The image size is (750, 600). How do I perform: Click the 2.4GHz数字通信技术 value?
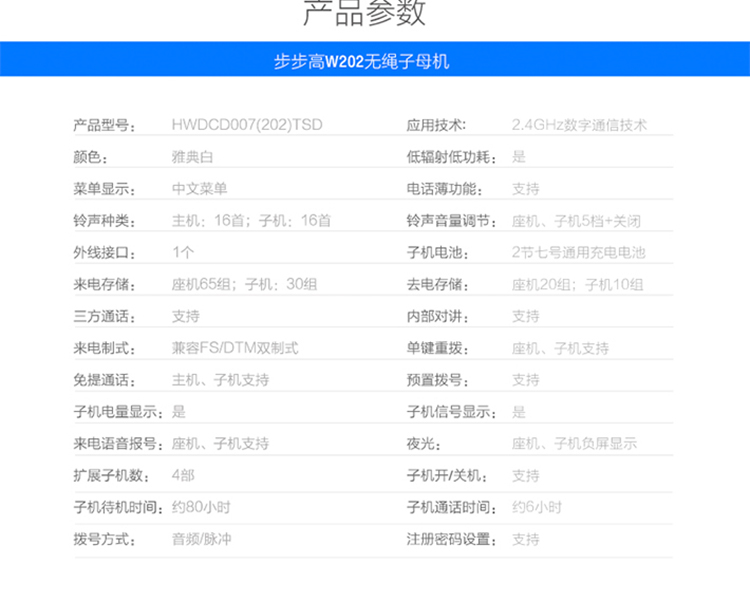(579, 125)
